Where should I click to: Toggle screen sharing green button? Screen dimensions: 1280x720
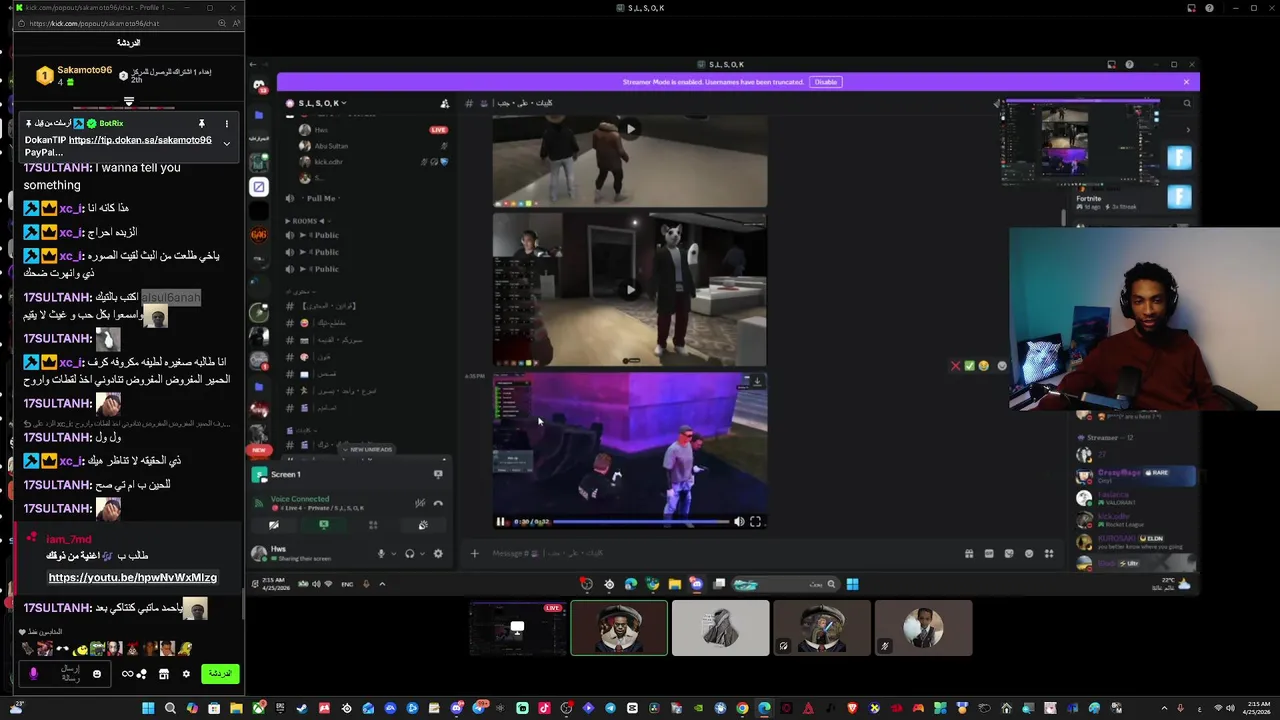pos(323,525)
